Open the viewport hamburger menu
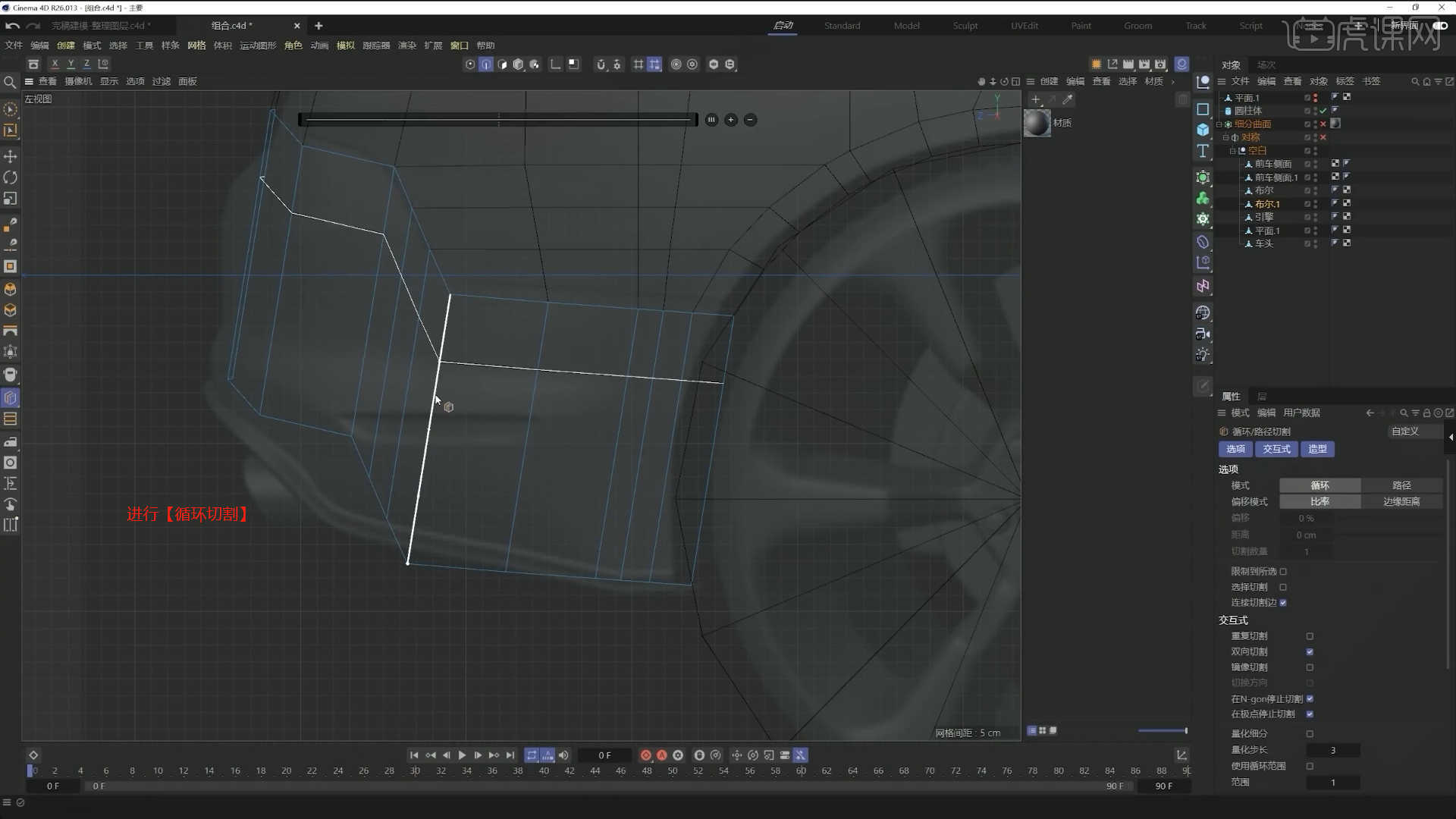1456x819 pixels. tap(29, 82)
